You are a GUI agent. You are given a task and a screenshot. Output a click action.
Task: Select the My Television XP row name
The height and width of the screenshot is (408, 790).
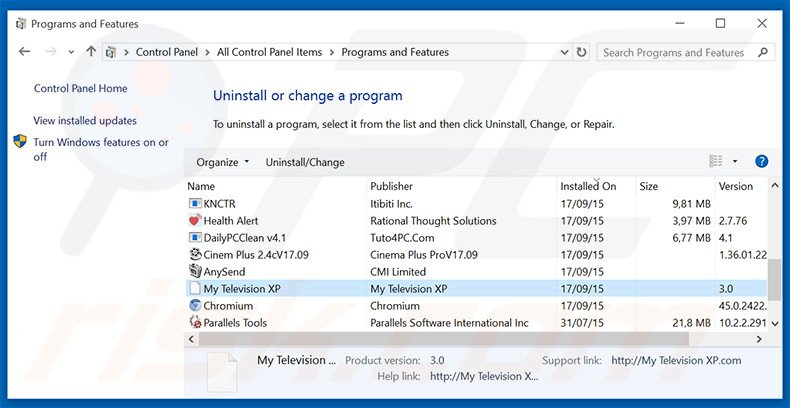coord(242,289)
